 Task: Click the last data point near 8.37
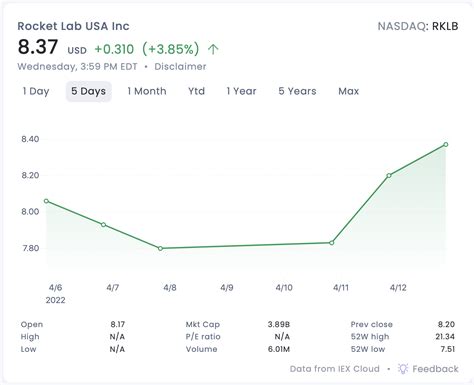pyautogui.click(x=446, y=144)
